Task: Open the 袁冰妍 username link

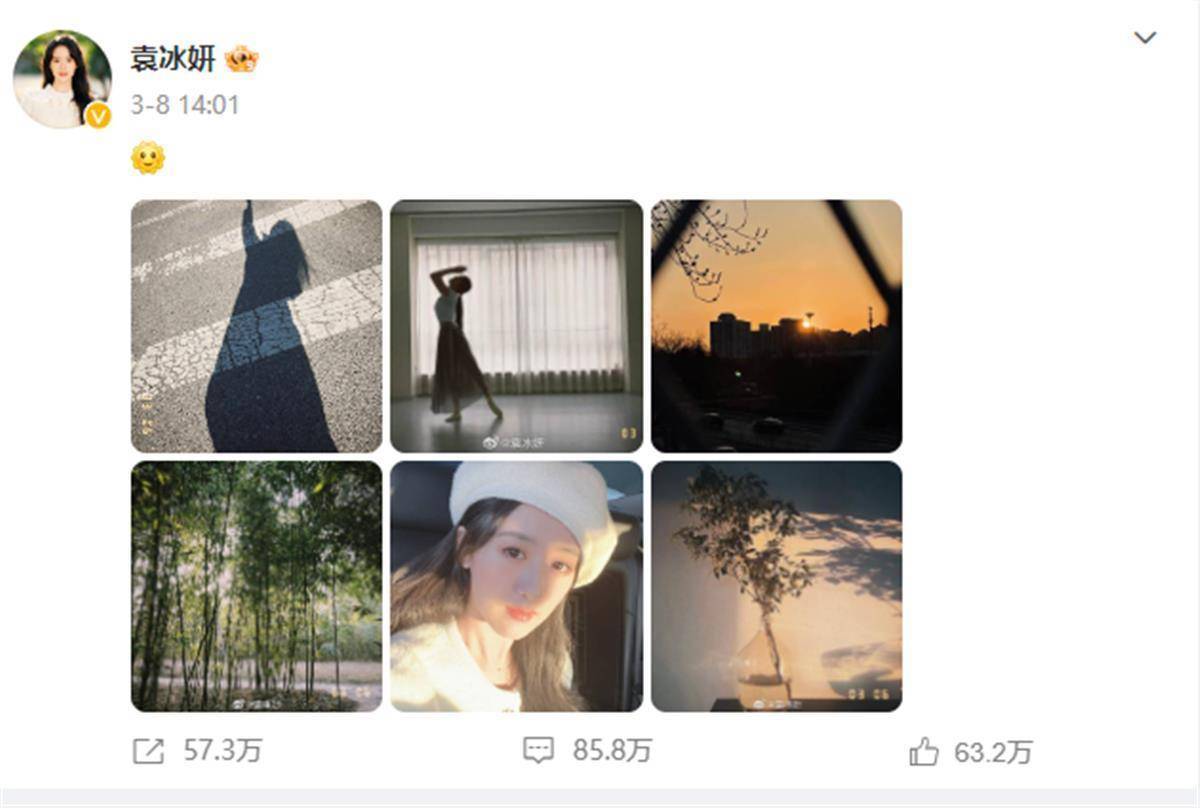Action: click(x=172, y=60)
